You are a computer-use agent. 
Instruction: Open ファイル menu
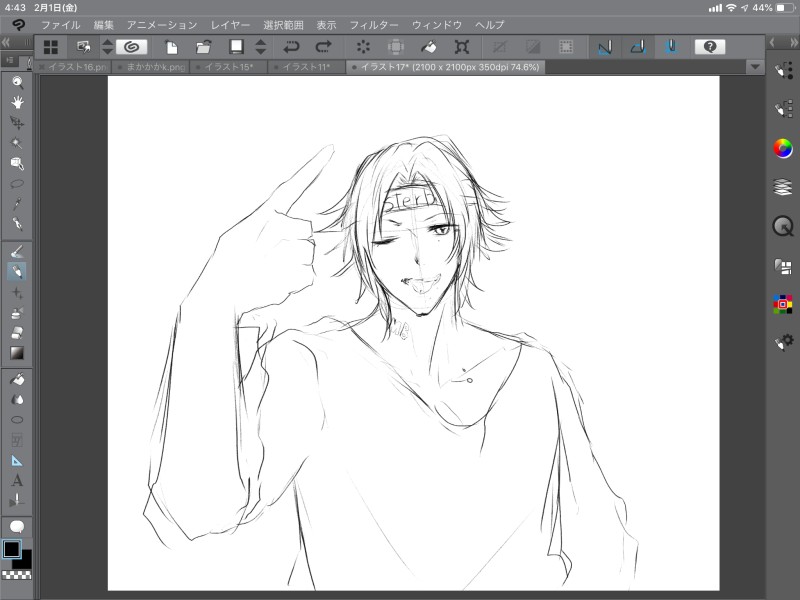pyautogui.click(x=61, y=24)
